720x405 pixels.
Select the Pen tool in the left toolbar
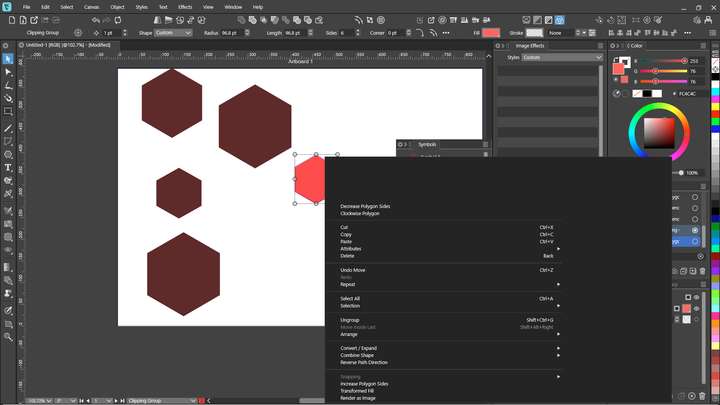[x=8, y=86]
